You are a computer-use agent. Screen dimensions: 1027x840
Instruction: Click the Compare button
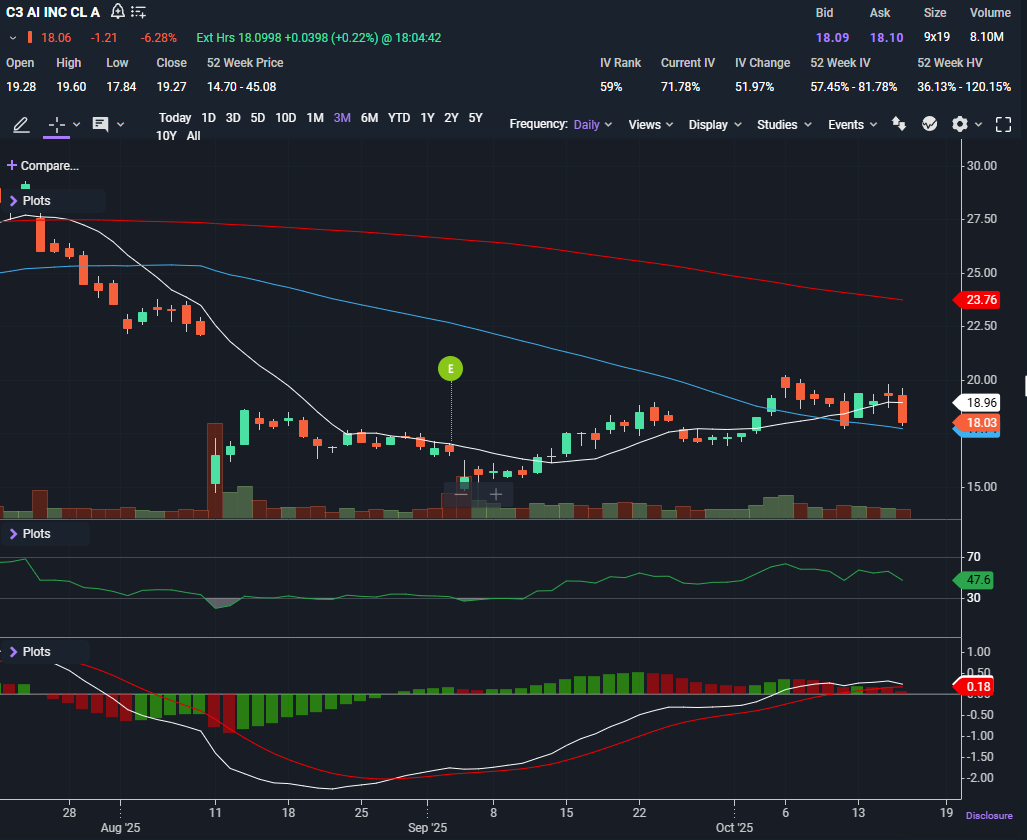point(43,166)
